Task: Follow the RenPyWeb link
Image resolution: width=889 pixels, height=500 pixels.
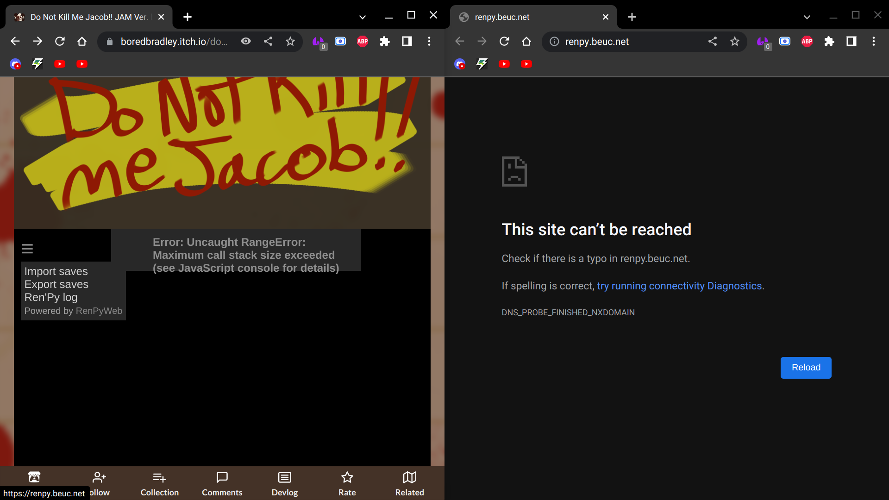Action: [99, 311]
